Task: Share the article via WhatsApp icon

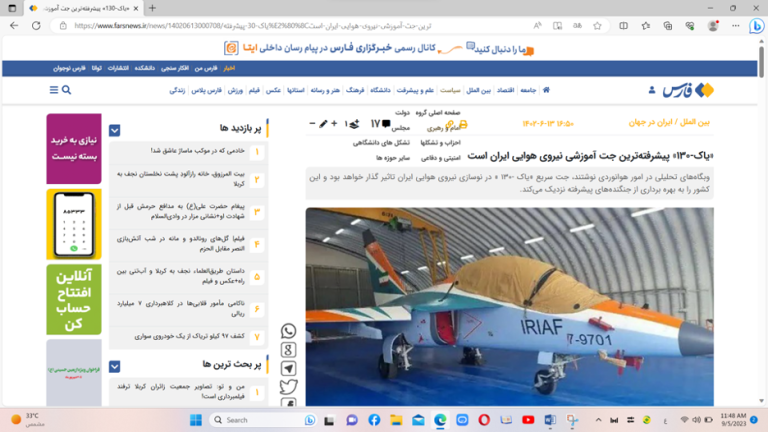Action: 288,331
